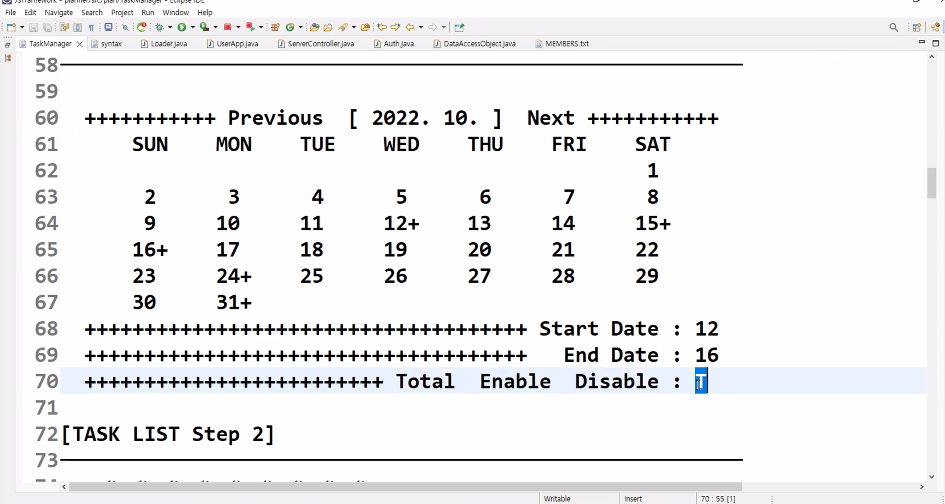Open the Window menu
The width and height of the screenshot is (945, 504).
click(x=175, y=12)
